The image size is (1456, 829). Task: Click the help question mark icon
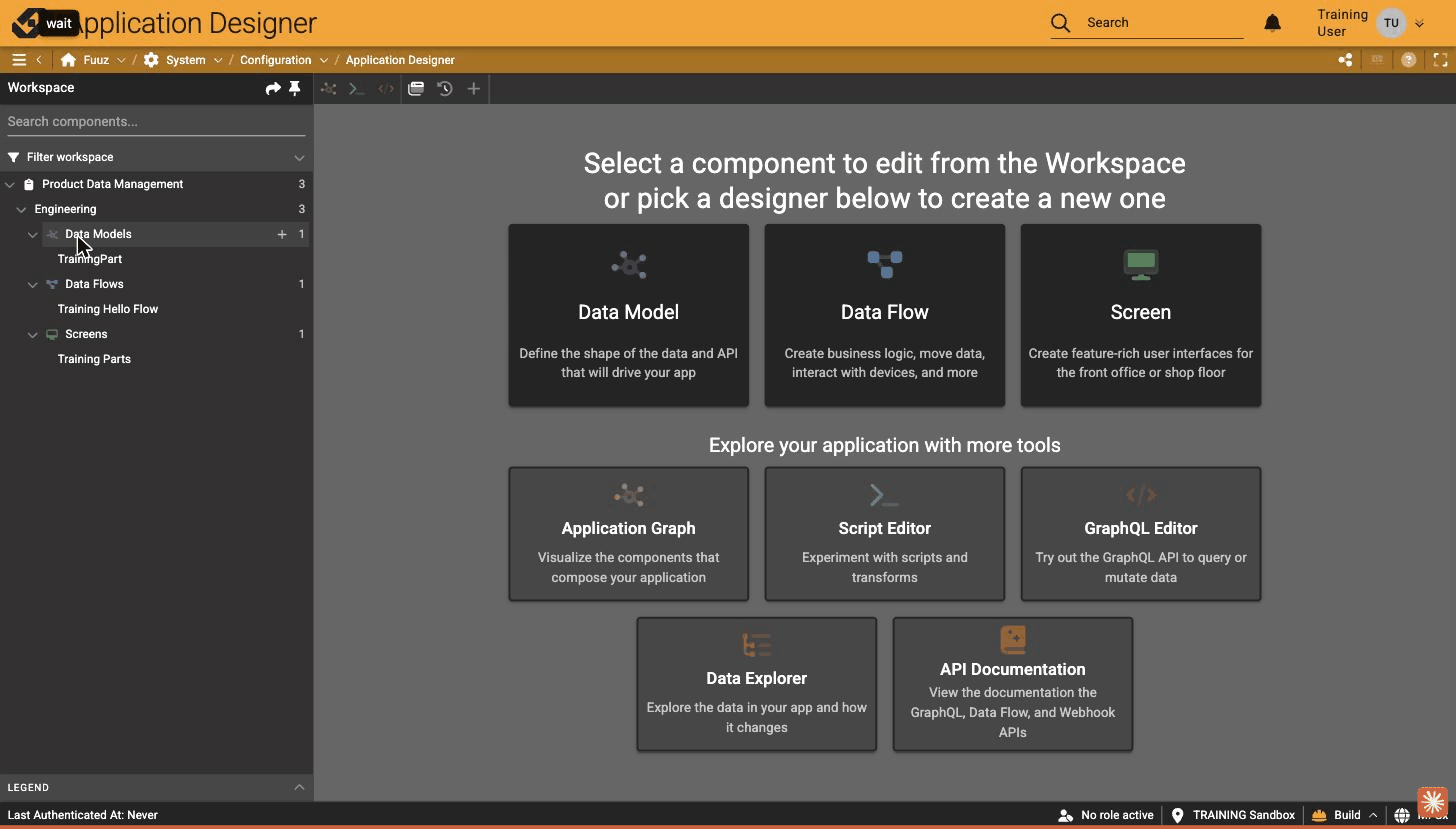[1408, 60]
